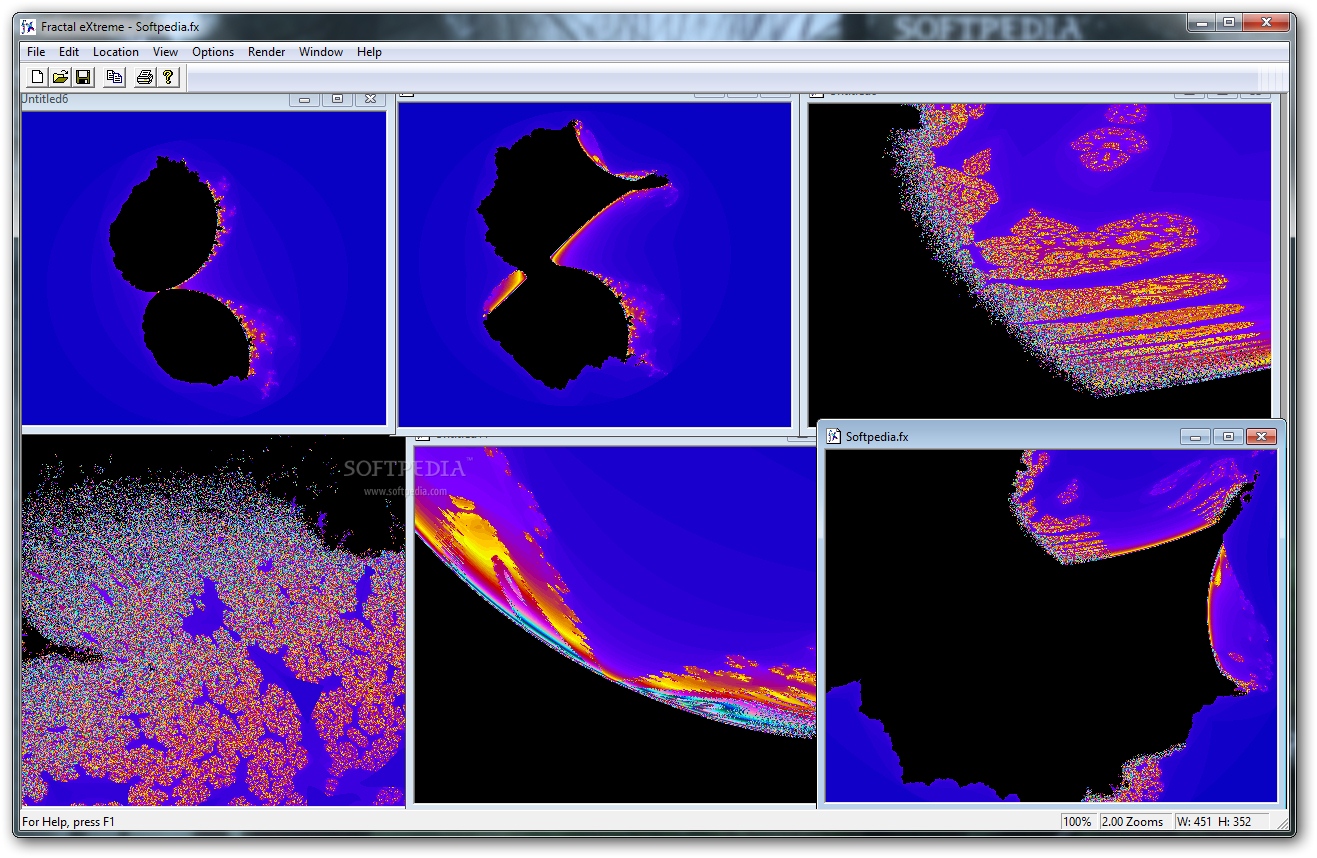This screenshot has width=1317, height=858.
Task: Open the Location menu
Action: [x=116, y=52]
